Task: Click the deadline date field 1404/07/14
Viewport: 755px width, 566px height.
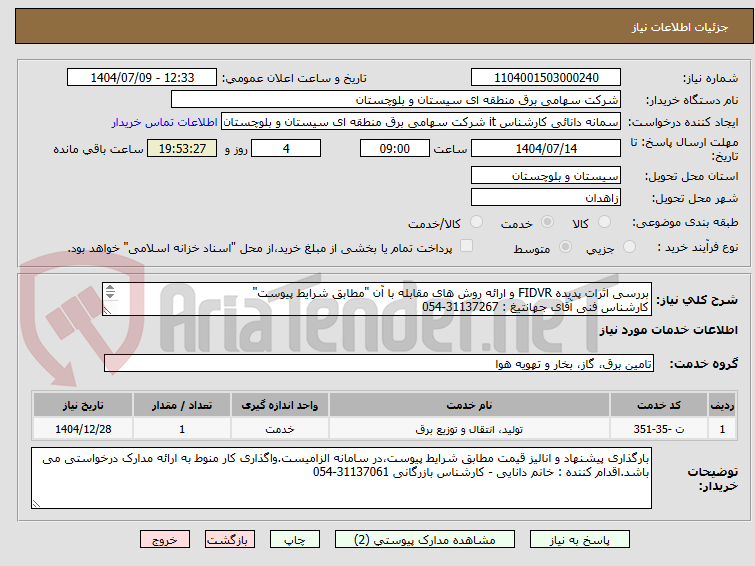Action: click(x=546, y=148)
